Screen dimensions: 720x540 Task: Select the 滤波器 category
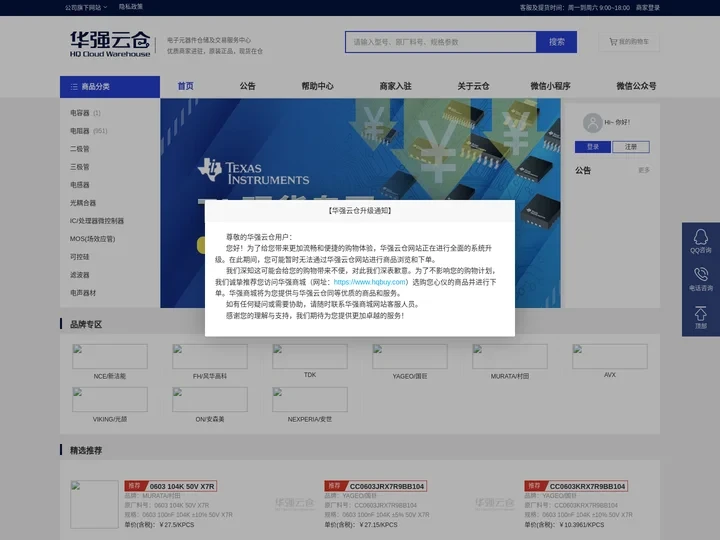tap(79, 275)
